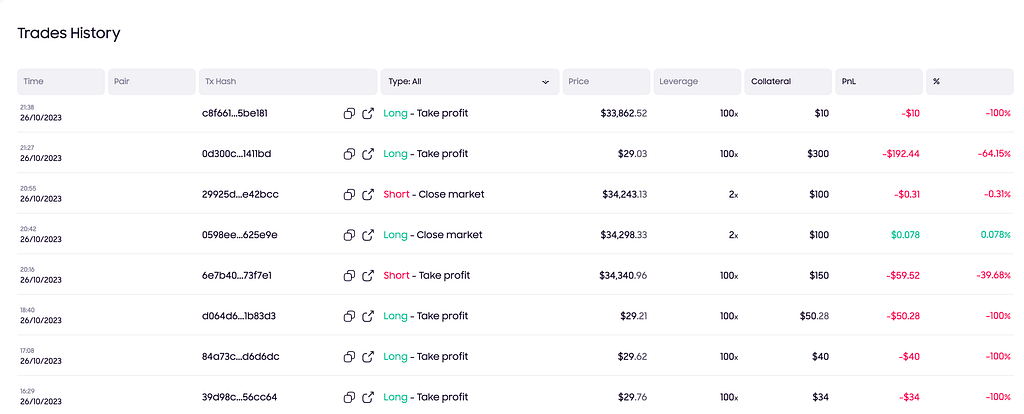Click the Type filter chevron arrow

tap(545, 82)
